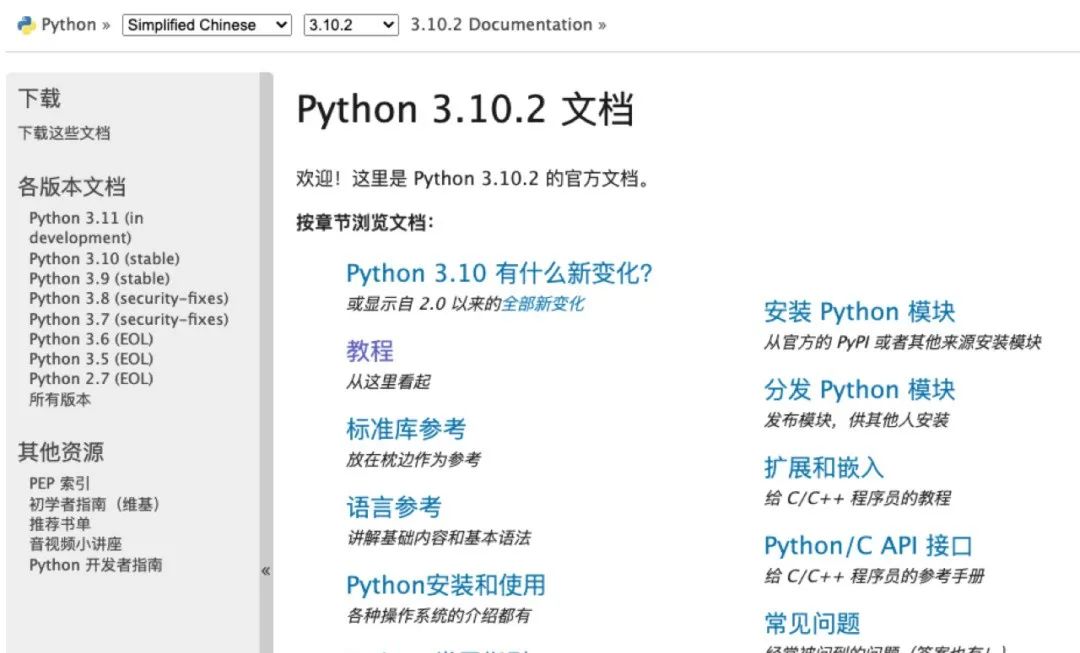This screenshot has height=653, width=1080.
Task: Open the 音视频小讲座 link
Action: click(x=75, y=544)
